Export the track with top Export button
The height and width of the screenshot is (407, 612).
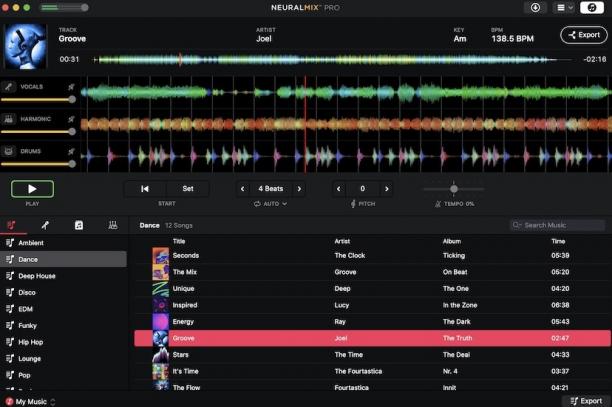584,35
